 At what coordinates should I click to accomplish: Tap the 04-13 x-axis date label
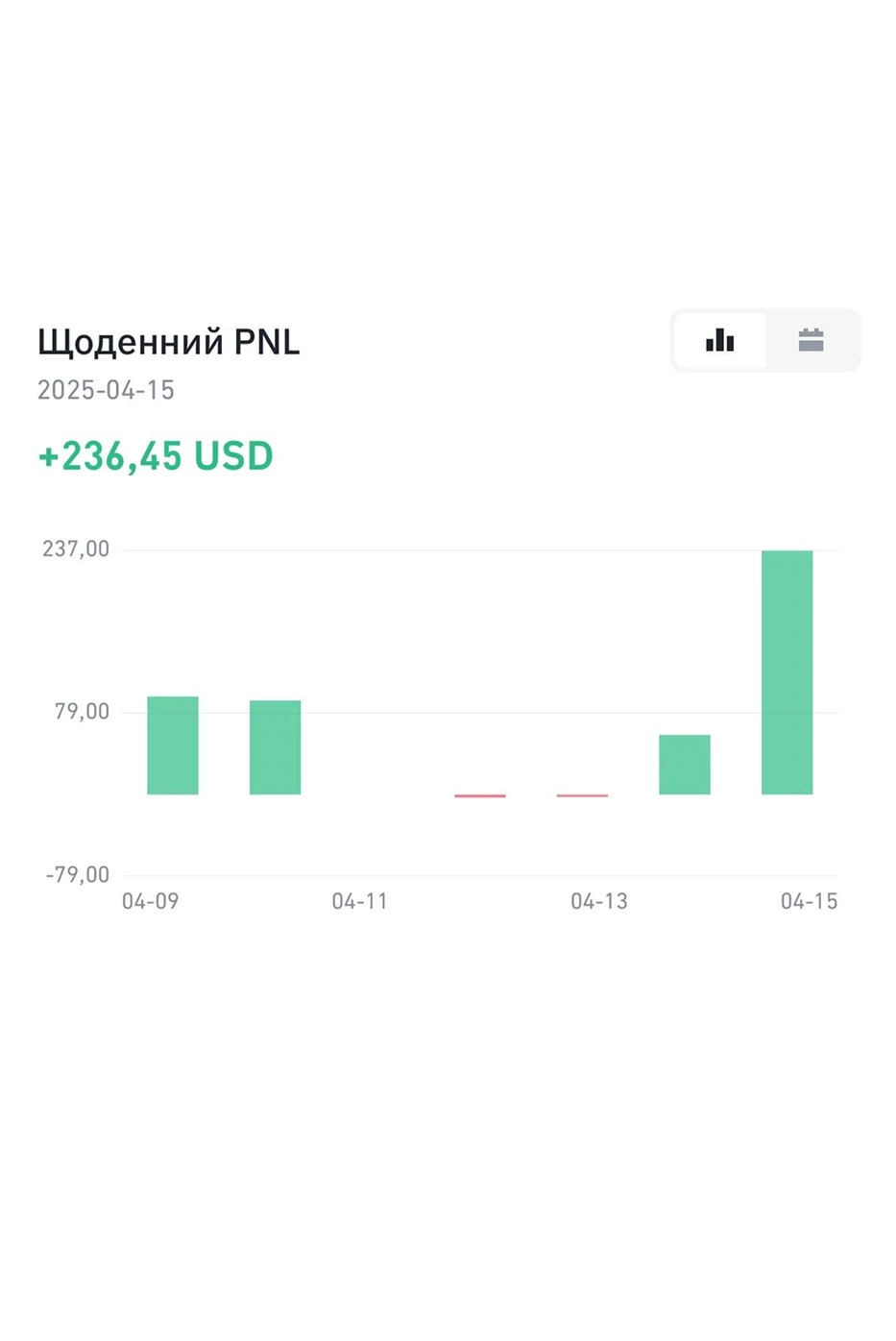tap(599, 901)
